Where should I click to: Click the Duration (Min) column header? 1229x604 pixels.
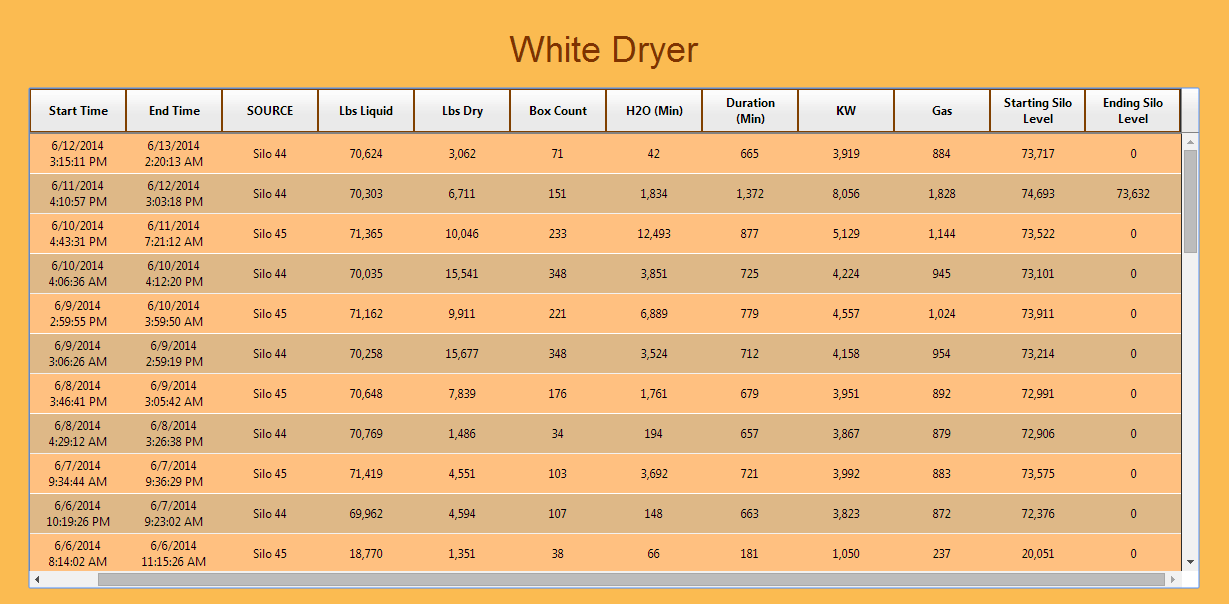[750, 111]
